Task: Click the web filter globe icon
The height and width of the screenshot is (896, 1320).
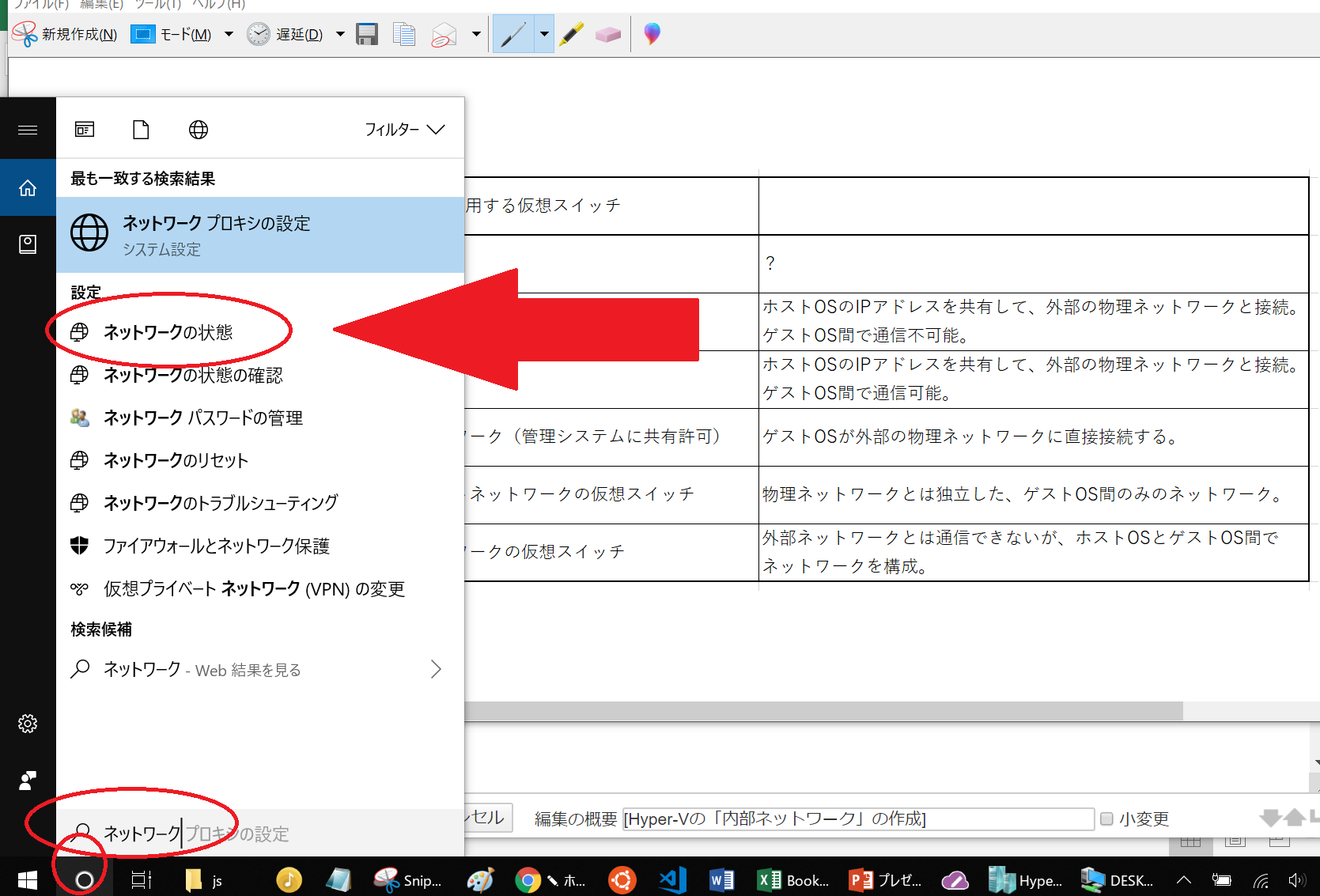Action: coord(199,130)
